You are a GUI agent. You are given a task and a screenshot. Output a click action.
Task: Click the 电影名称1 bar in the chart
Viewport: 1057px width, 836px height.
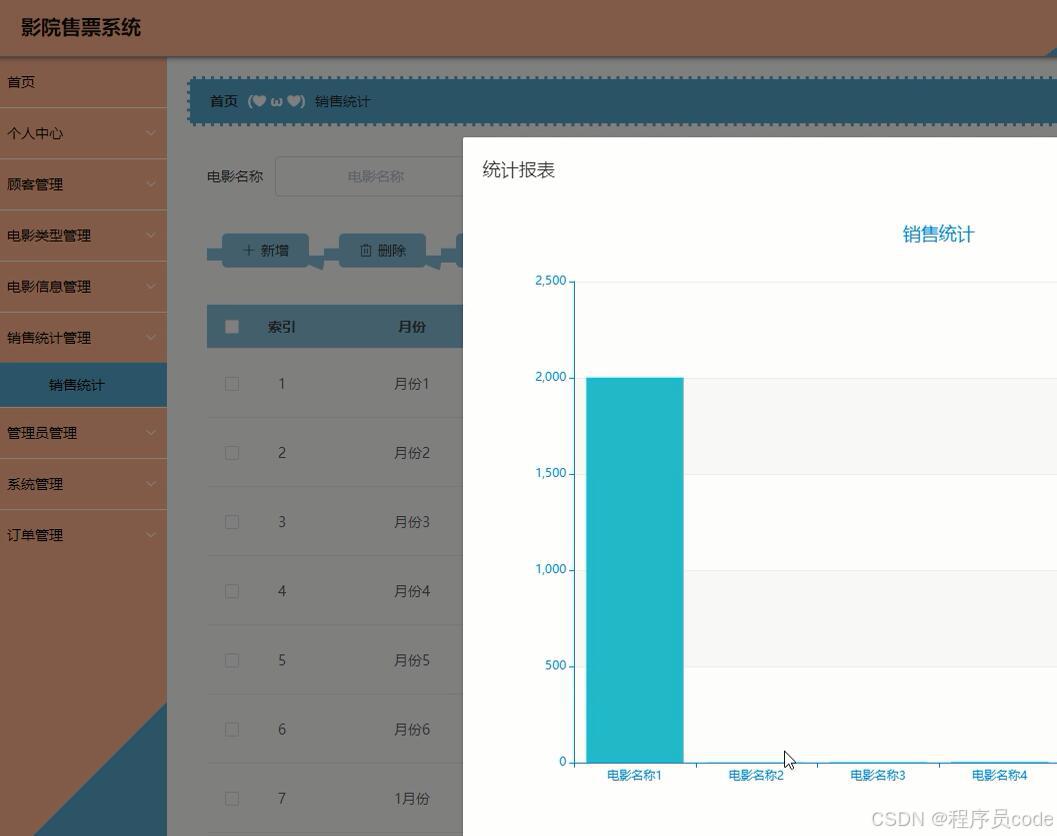(634, 570)
